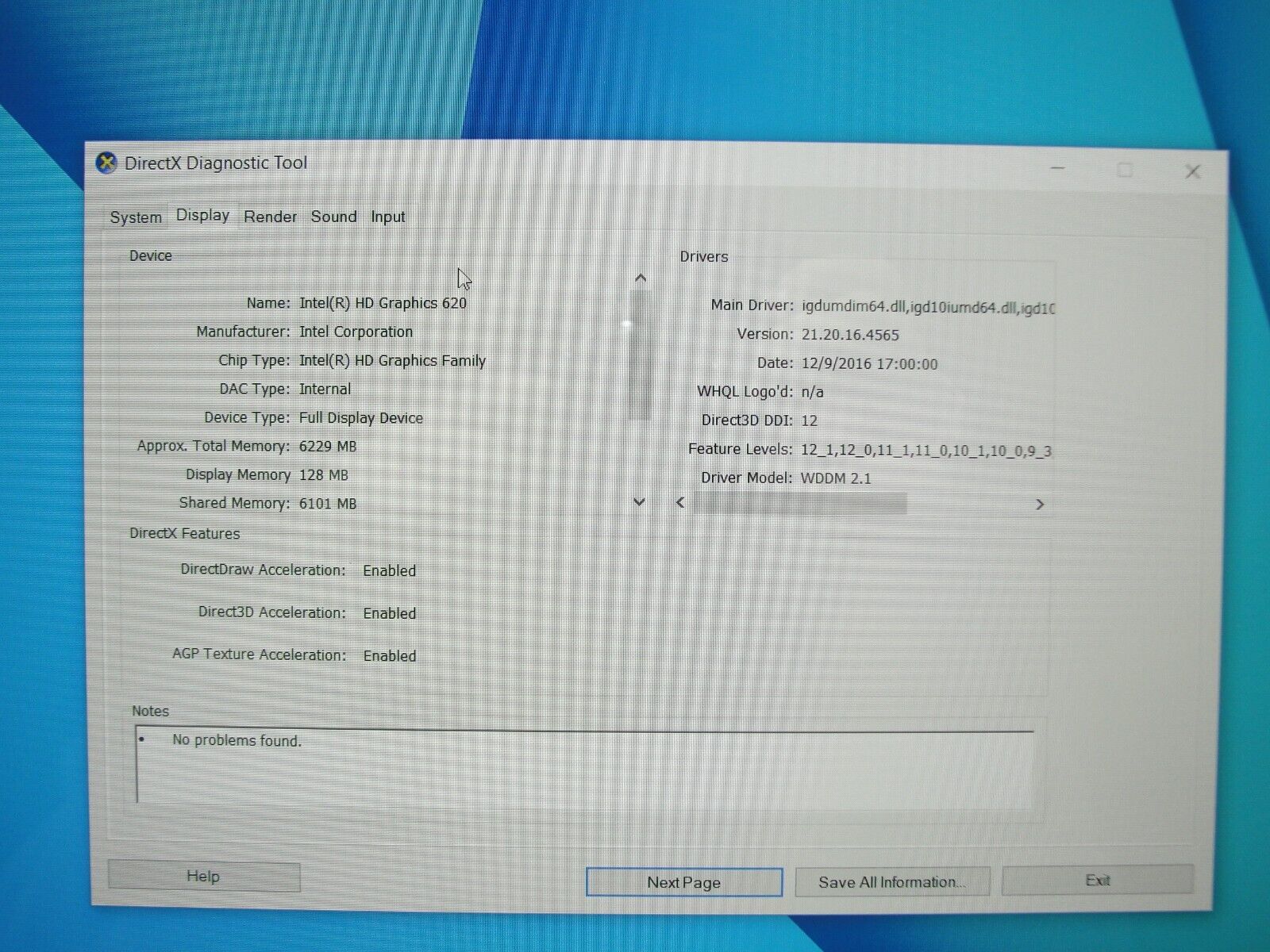Click the scroll up arrow on Device panel
Screen dimensions: 1270x952
pyautogui.click(x=641, y=278)
